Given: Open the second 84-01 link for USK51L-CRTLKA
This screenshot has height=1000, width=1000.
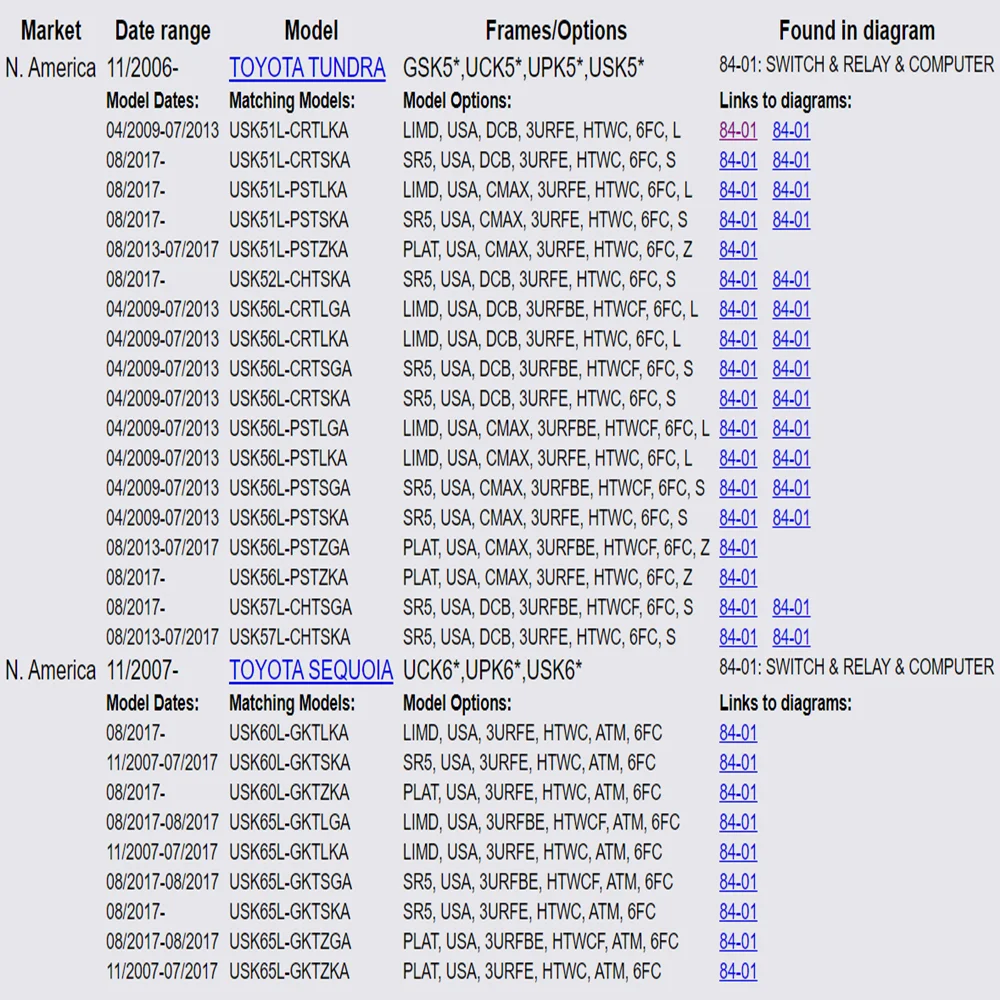Looking at the screenshot, I should click(791, 130).
